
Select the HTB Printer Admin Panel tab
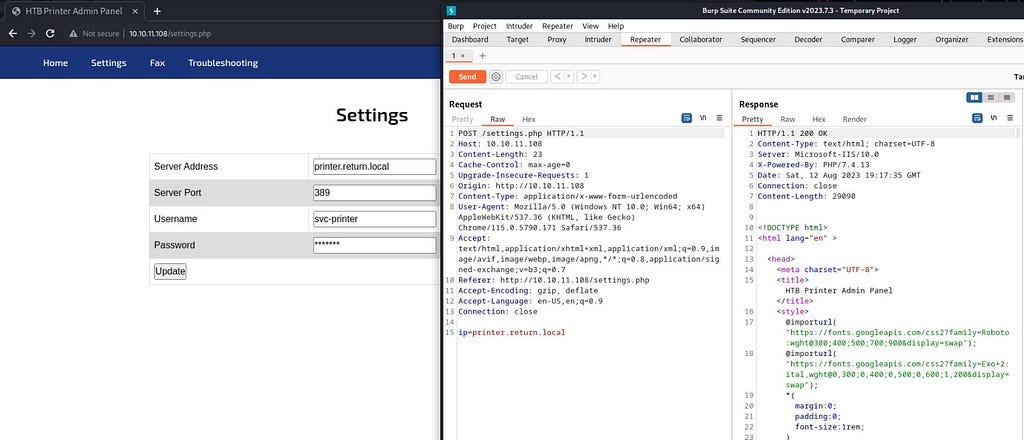tap(73, 11)
